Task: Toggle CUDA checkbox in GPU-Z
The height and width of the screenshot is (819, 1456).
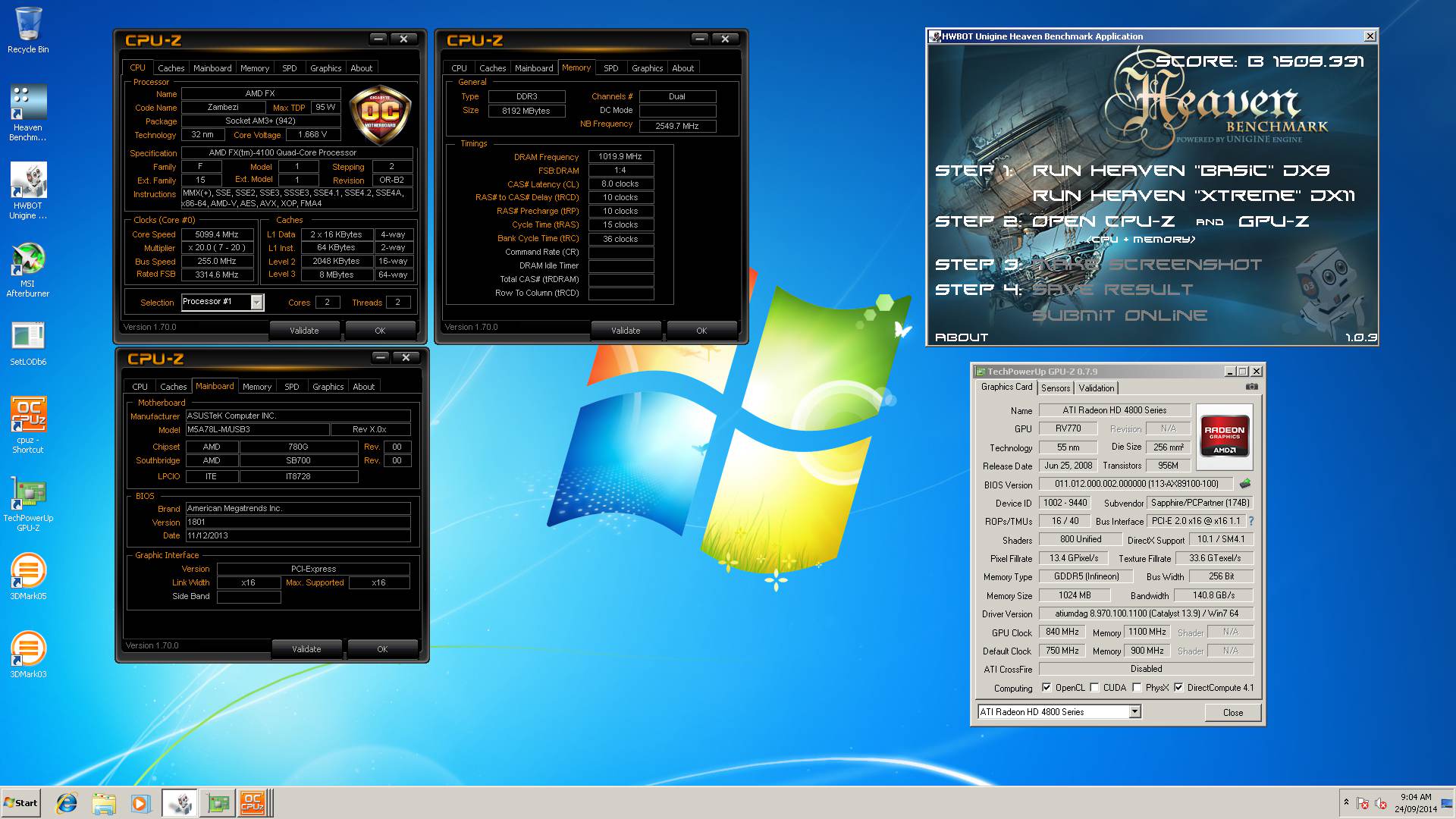Action: click(1094, 688)
